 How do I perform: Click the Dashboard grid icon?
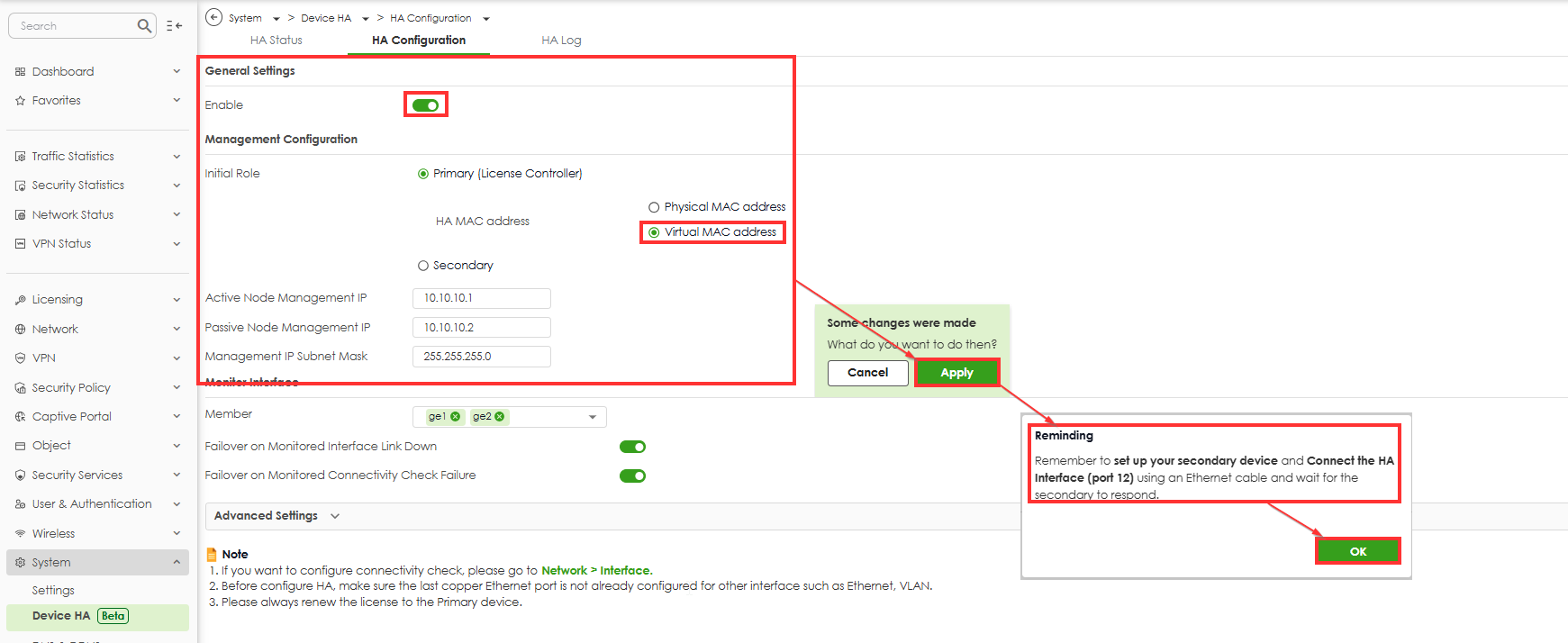(x=20, y=71)
